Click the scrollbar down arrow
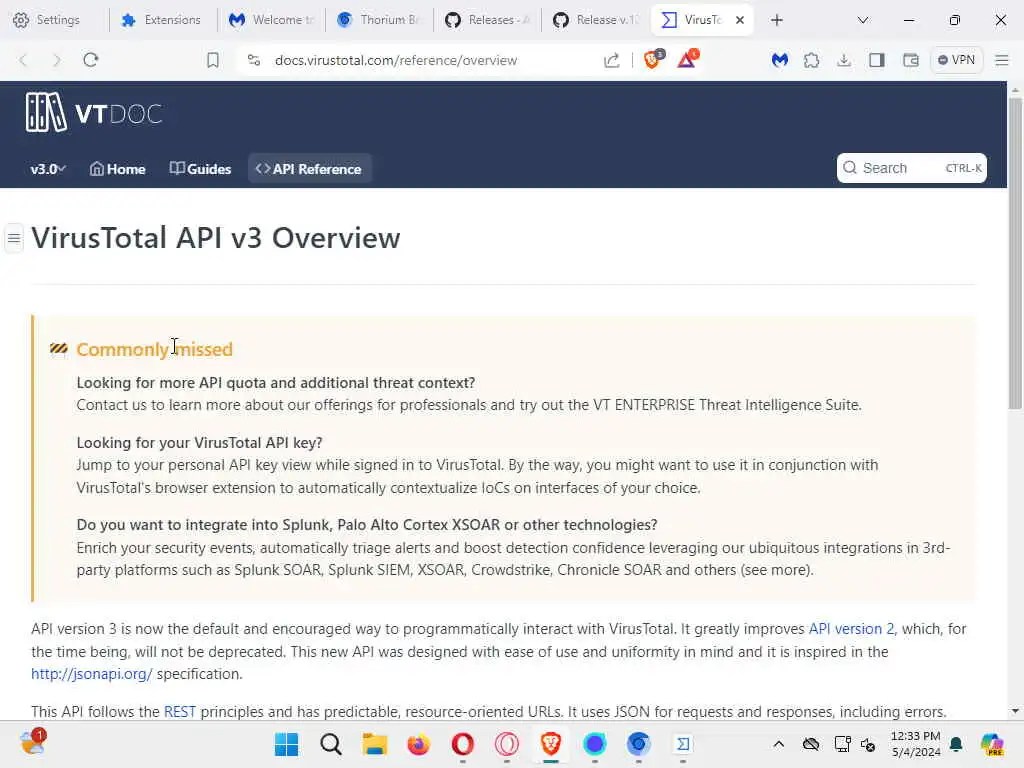This screenshot has width=1024, height=768. click(1015, 711)
